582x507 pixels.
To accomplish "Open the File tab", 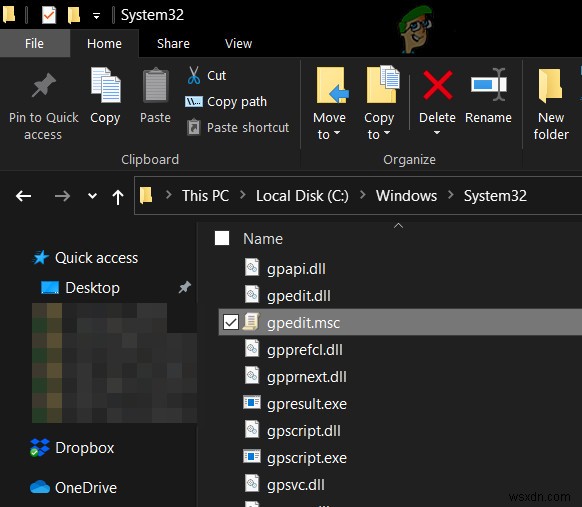I will click(x=35, y=43).
